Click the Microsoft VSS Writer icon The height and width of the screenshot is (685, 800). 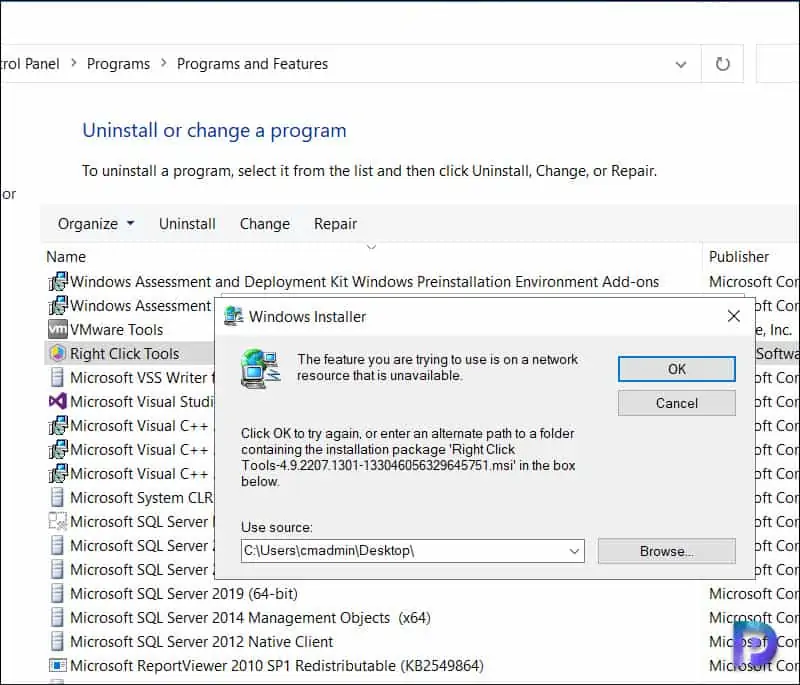[57, 377]
